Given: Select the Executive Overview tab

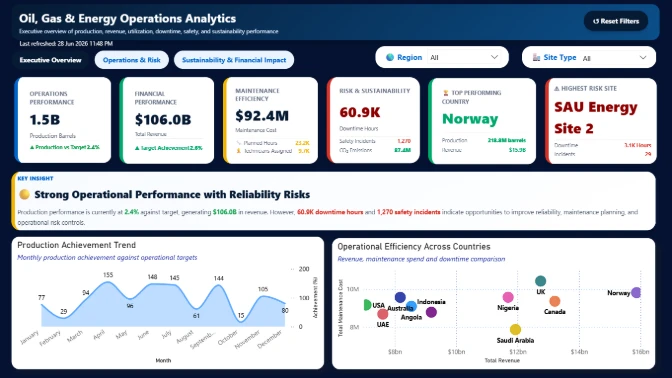Looking at the screenshot, I should [x=51, y=60].
